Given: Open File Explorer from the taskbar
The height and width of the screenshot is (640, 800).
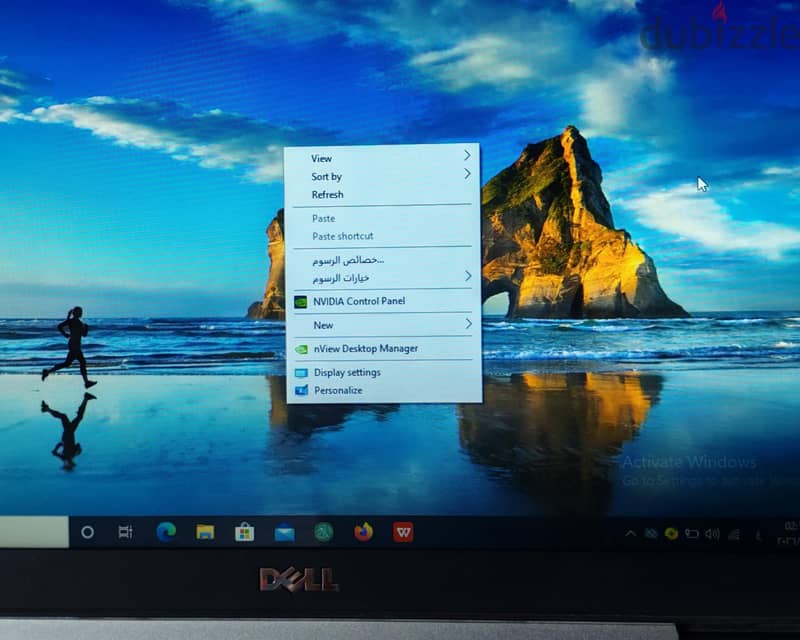Looking at the screenshot, I should (x=205, y=532).
